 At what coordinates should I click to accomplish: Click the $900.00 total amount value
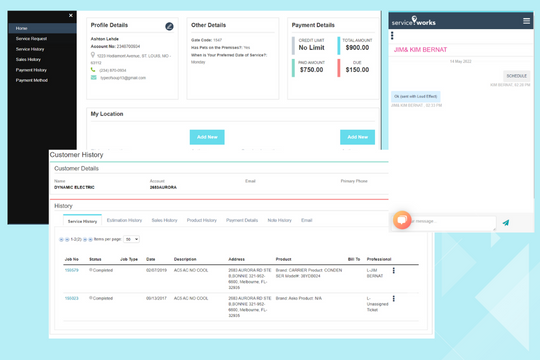[x=357, y=48]
